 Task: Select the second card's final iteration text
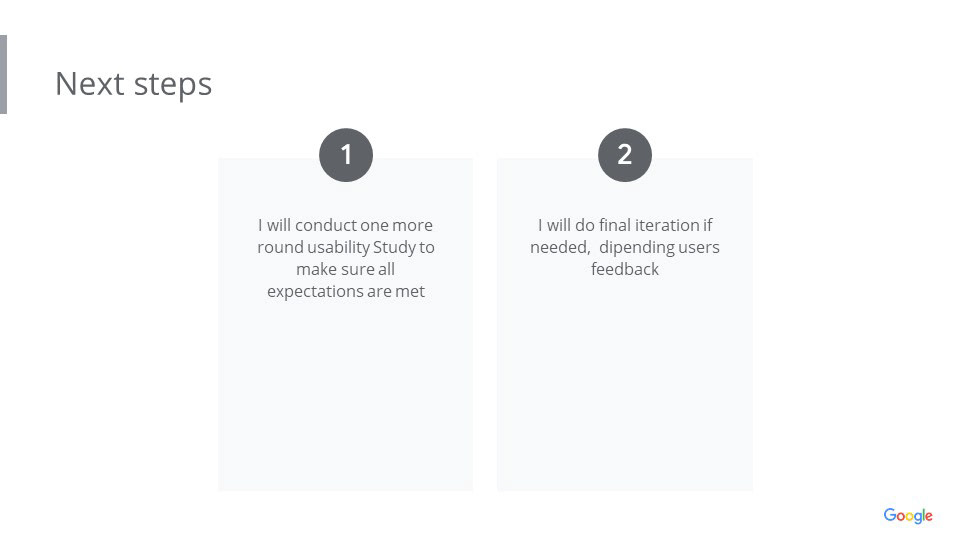(624, 247)
